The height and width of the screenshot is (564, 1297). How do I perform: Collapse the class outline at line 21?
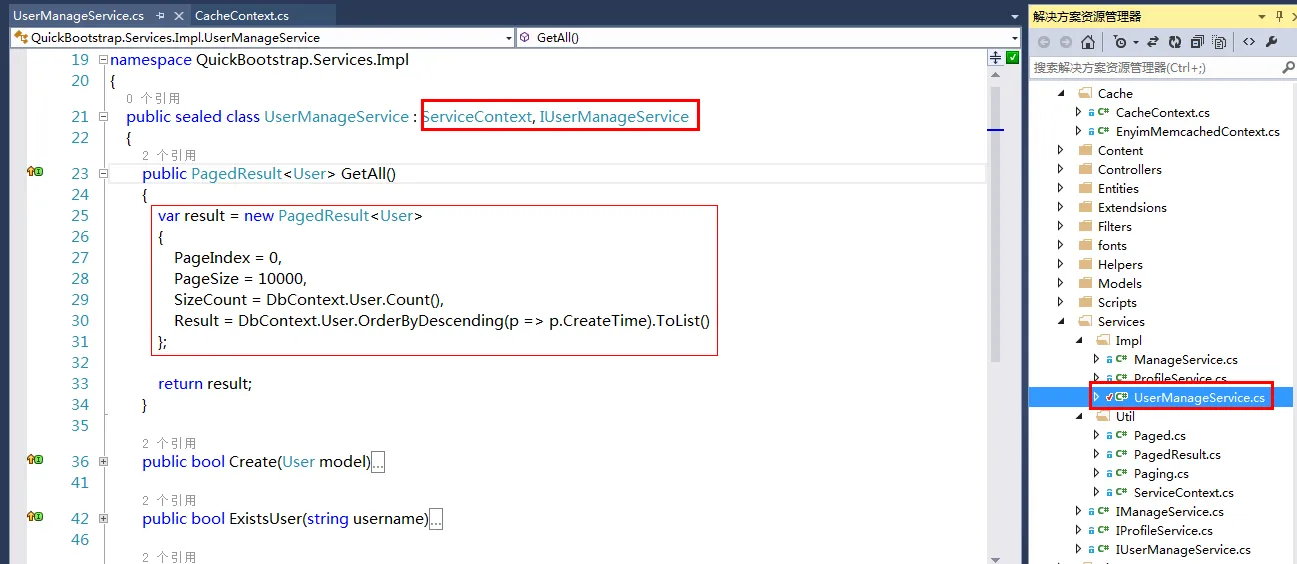point(103,117)
